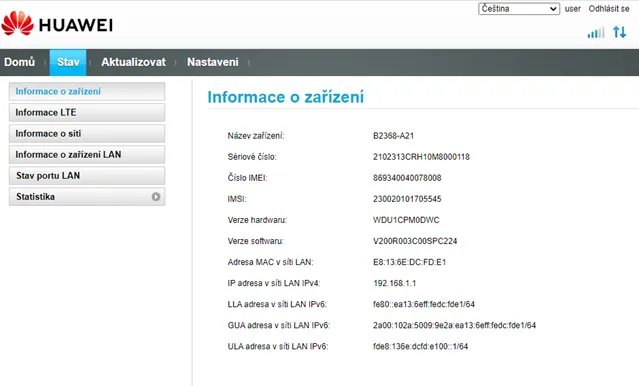
Task: Click Odhlásit se link
Action: tap(609, 9)
